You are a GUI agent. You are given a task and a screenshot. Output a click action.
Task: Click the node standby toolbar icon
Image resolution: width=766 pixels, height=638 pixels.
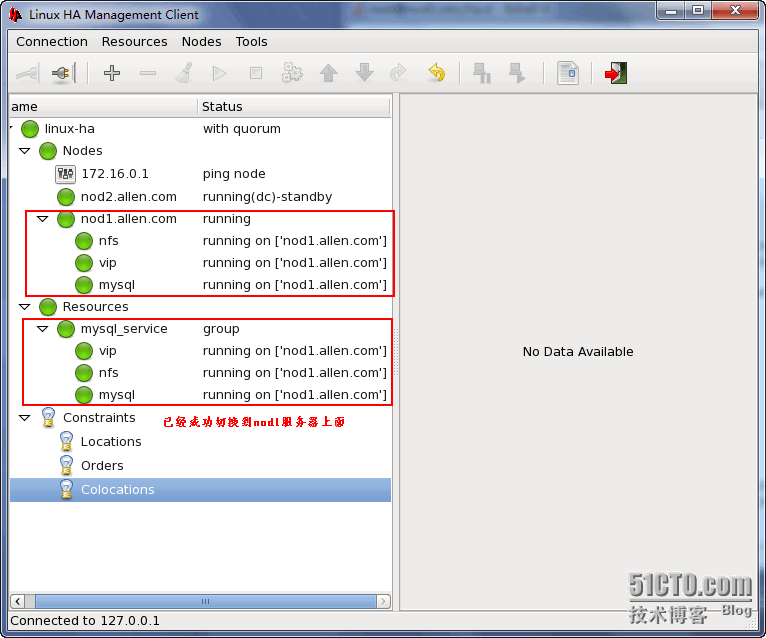(482, 73)
